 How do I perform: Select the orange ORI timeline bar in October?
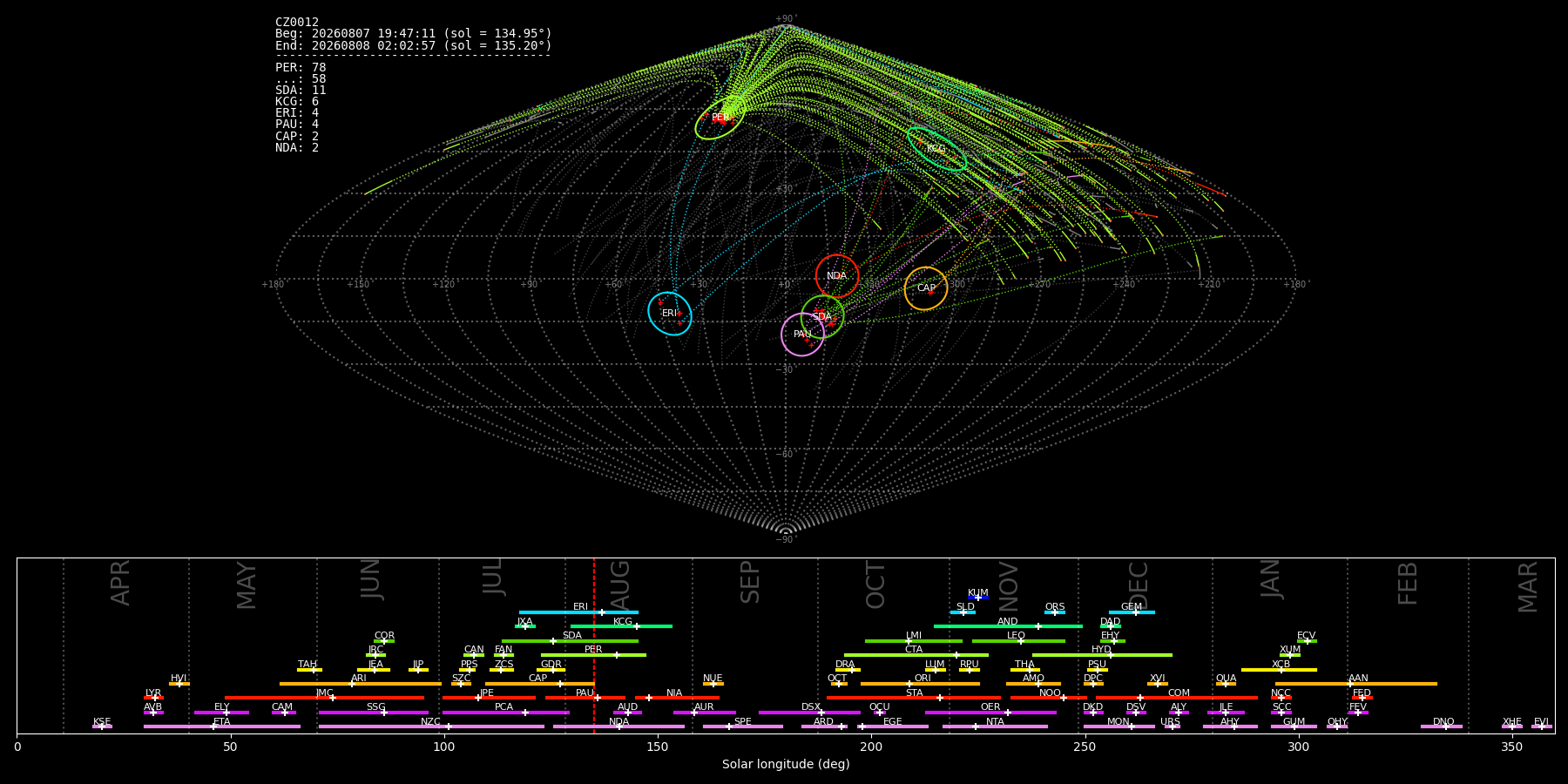[x=920, y=684]
